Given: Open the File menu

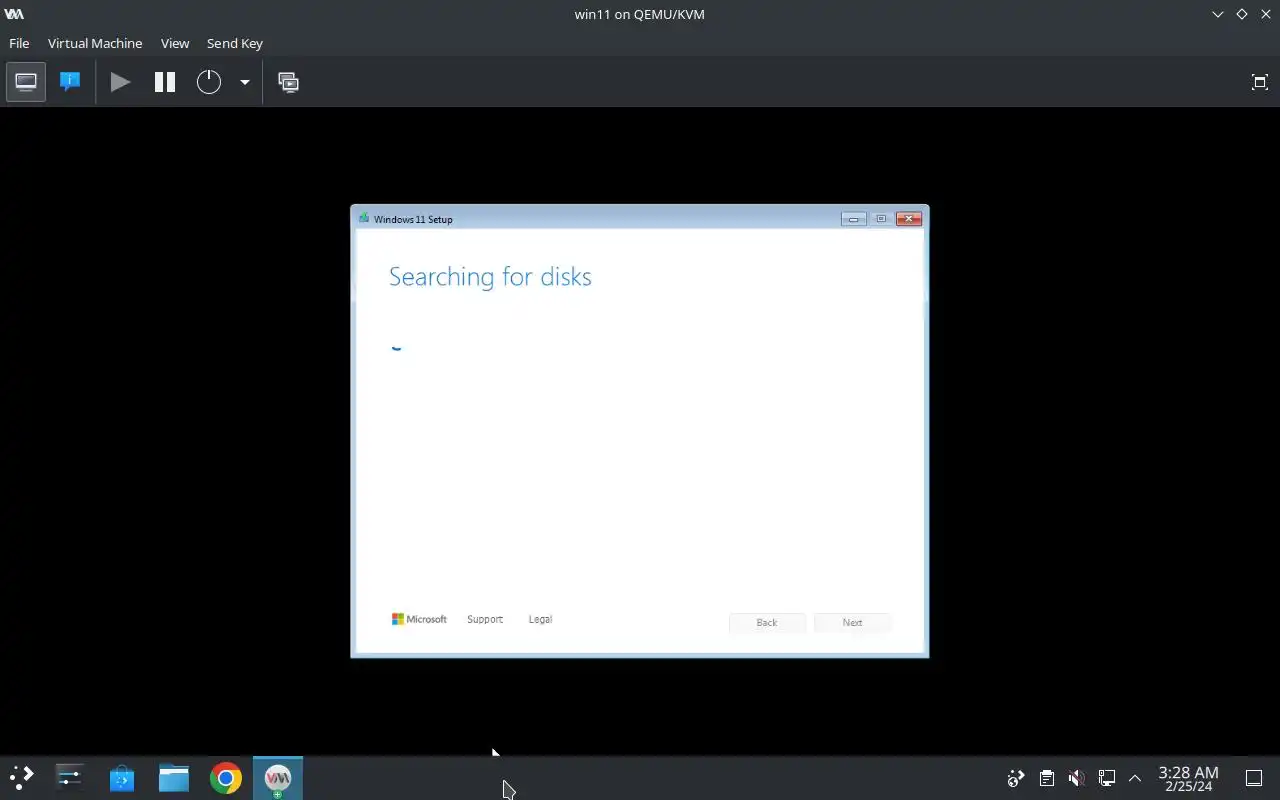Looking at the screenshot, I should (19, 43).
